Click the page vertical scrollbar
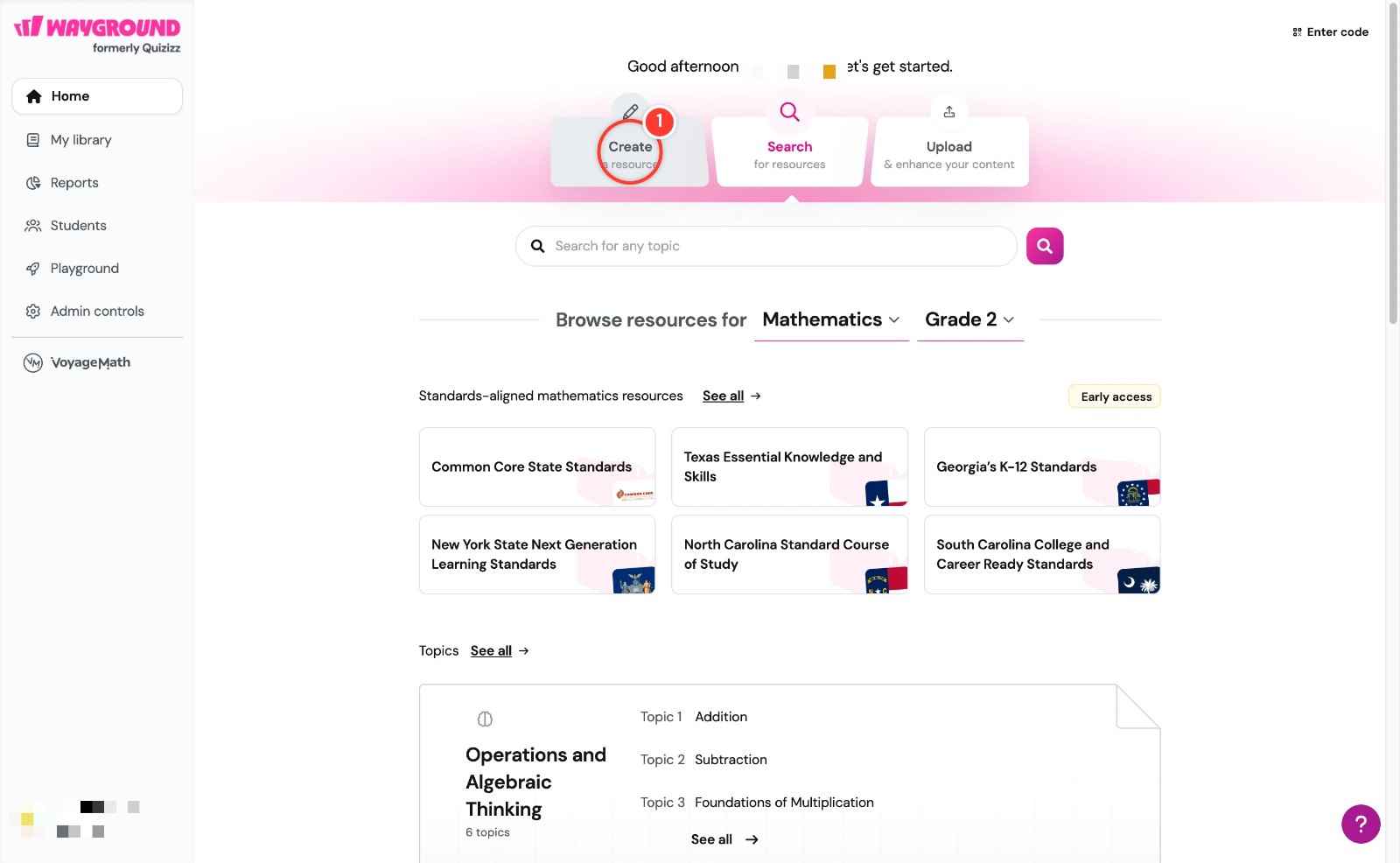The image size is (1400, 863). coord(1393,165)
